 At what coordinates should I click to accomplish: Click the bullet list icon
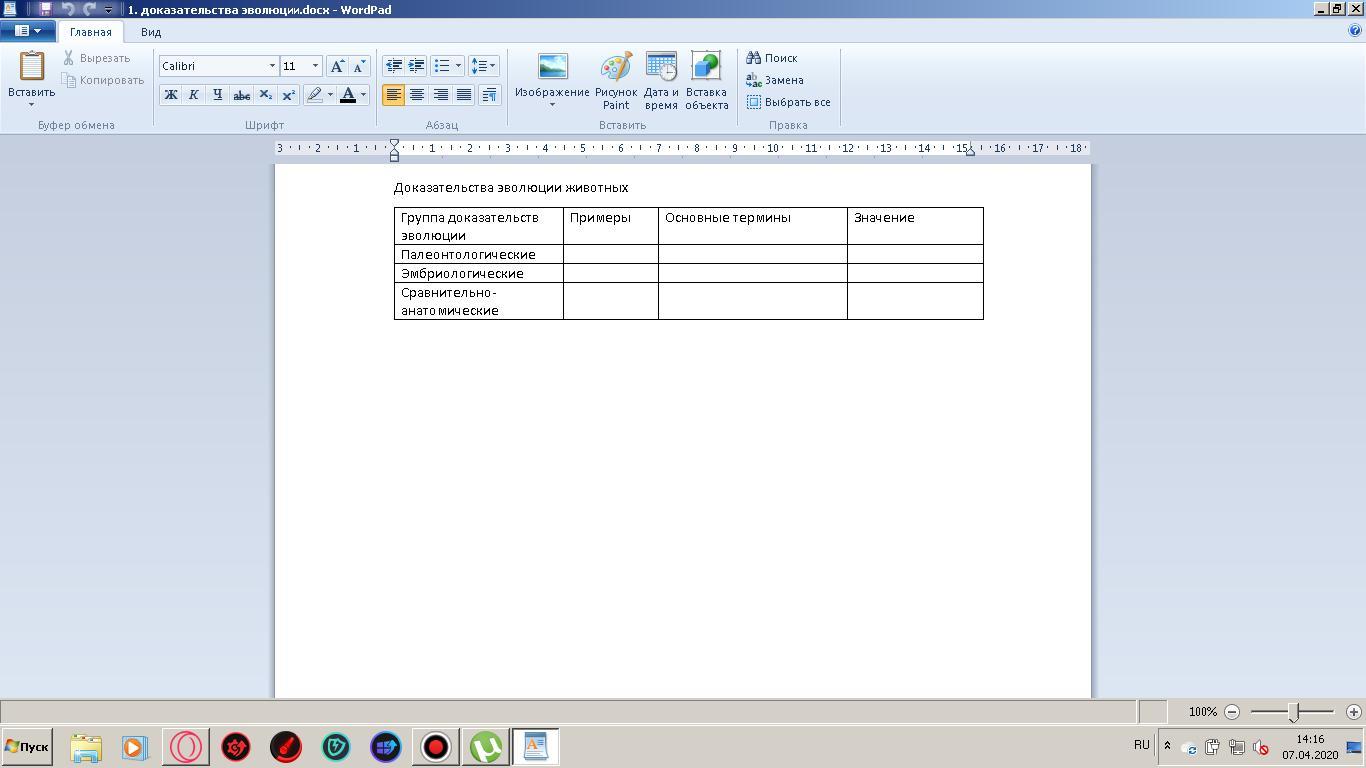click(442, 66)
